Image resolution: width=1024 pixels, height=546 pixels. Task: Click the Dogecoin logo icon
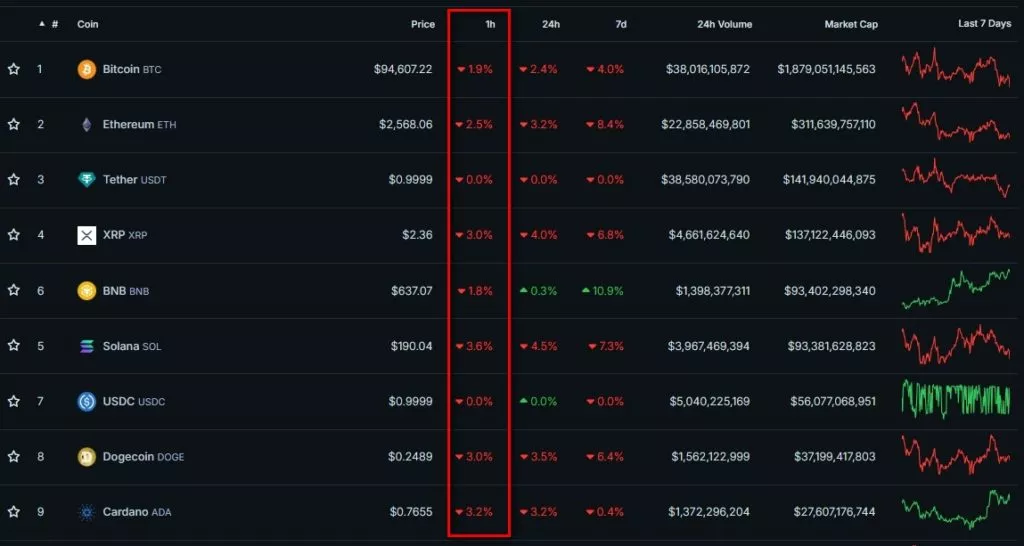pyautogui.click(x=87, y=457)
